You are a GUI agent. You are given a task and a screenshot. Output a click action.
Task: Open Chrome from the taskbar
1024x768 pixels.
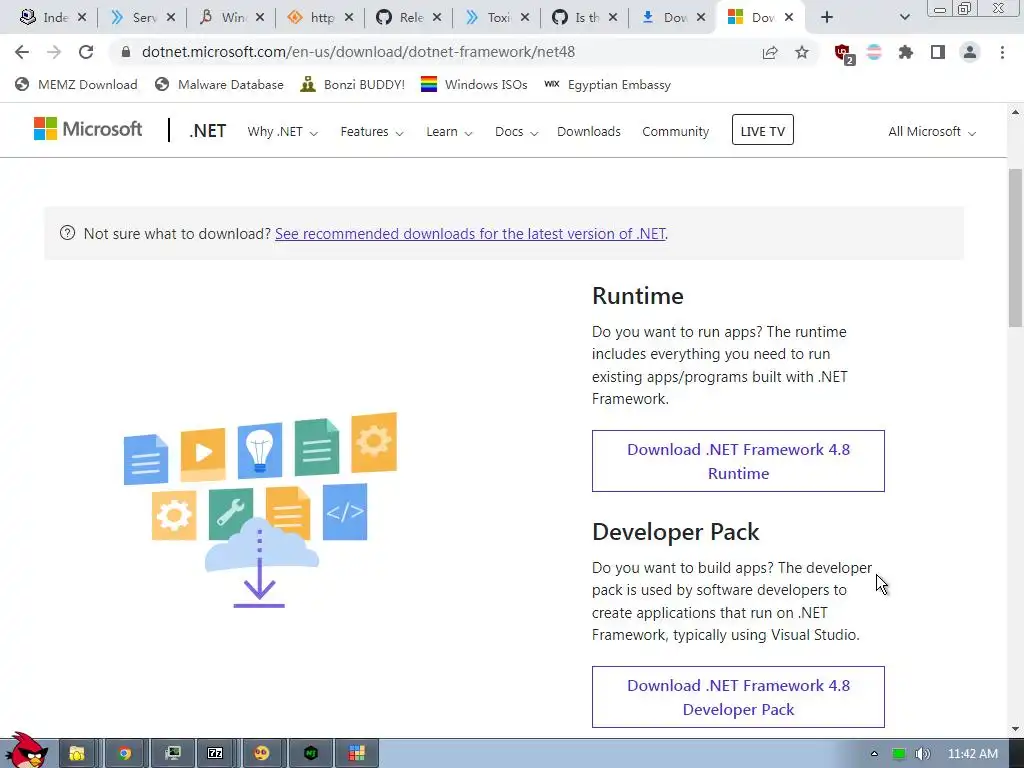pyautogui.click(x=124, y=754)
